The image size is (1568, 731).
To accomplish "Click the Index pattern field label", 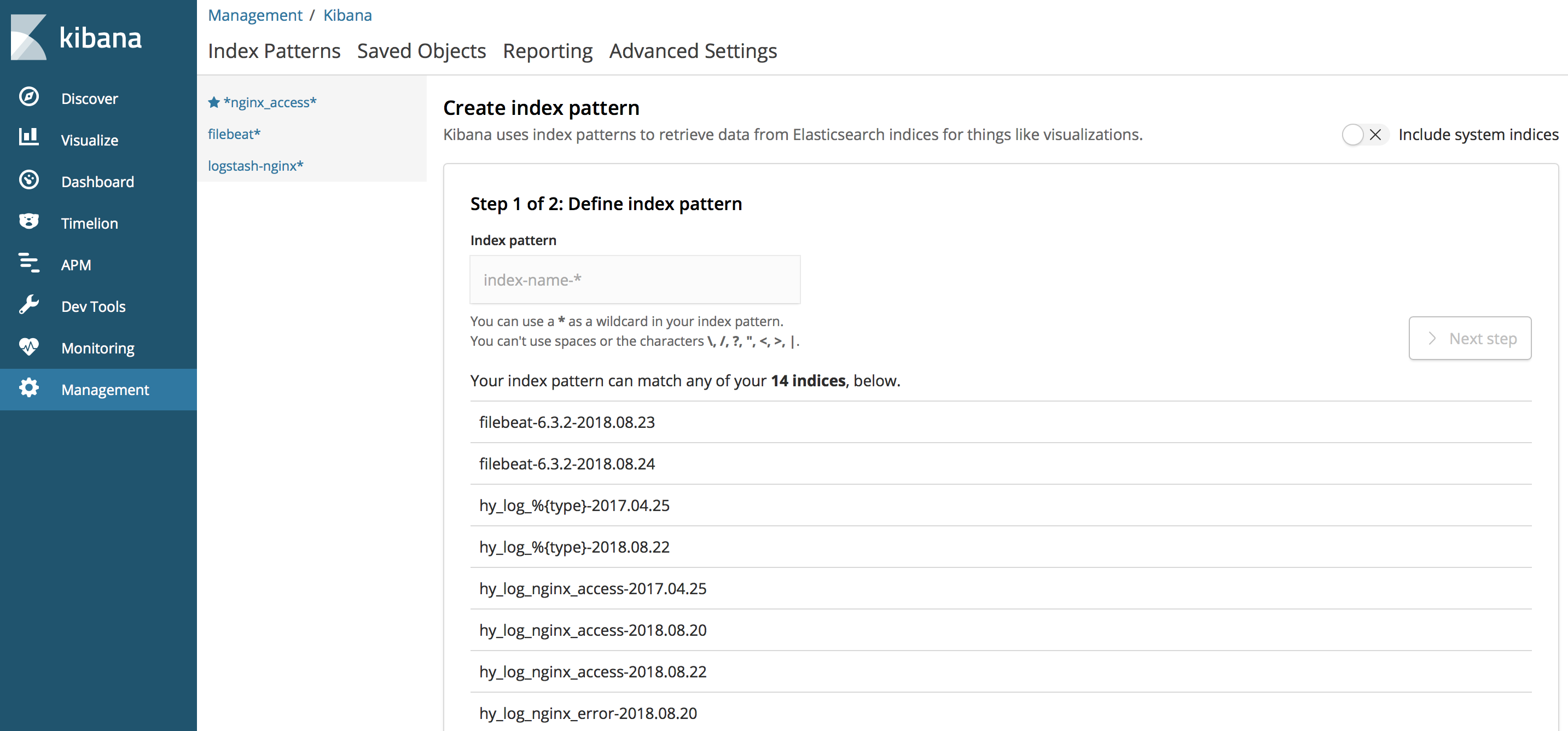I will (513, 240).
